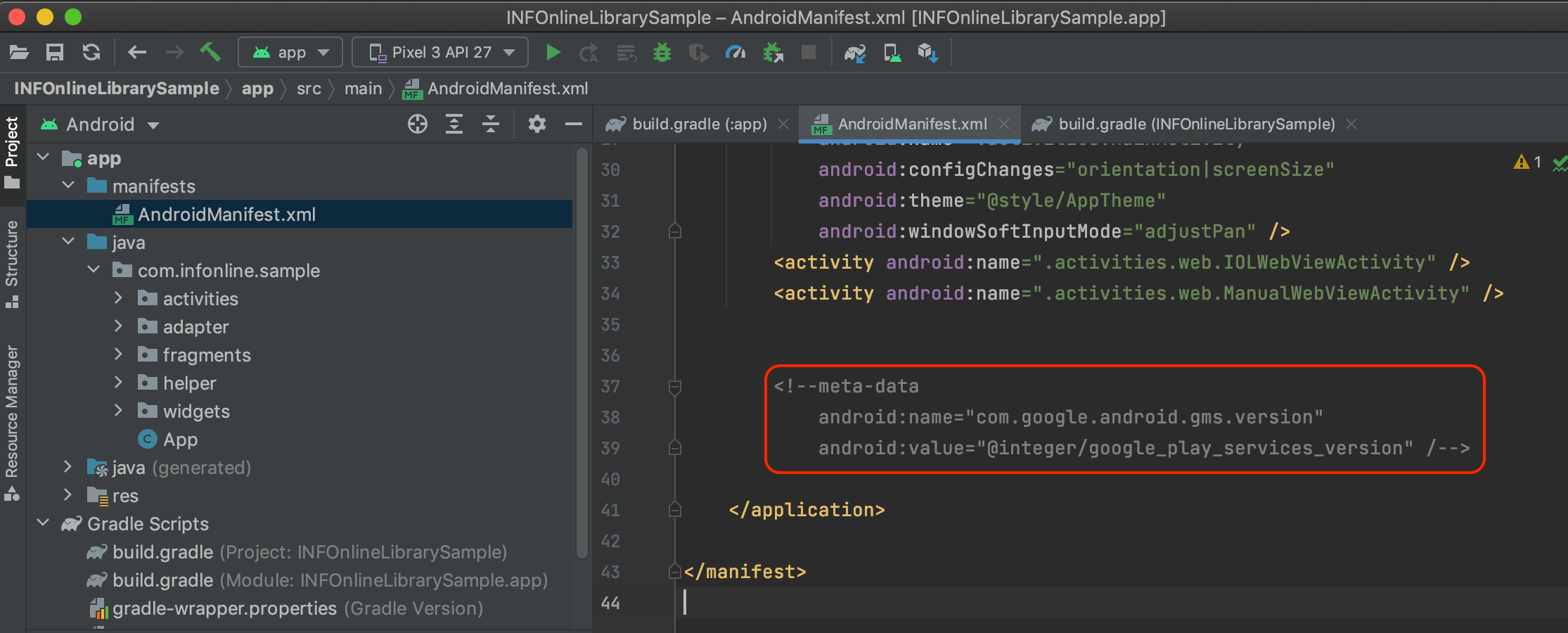The height and width of the screenshot is (633, 1568).
Task: Debug app with the green bug icon
Action: pos(662,52)
